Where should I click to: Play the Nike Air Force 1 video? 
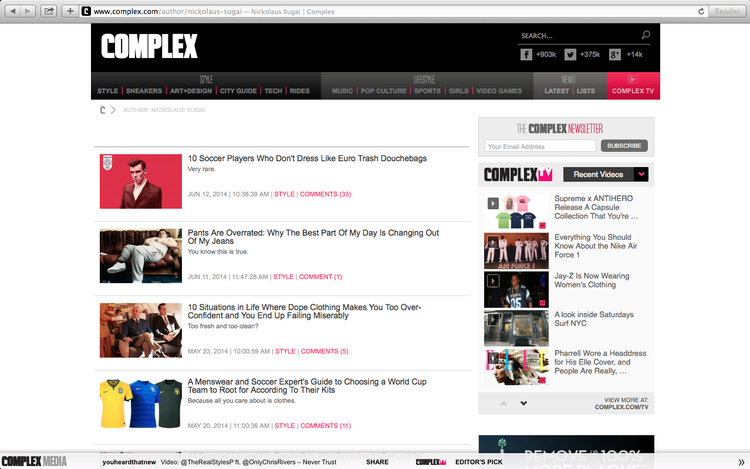point(516,251)
